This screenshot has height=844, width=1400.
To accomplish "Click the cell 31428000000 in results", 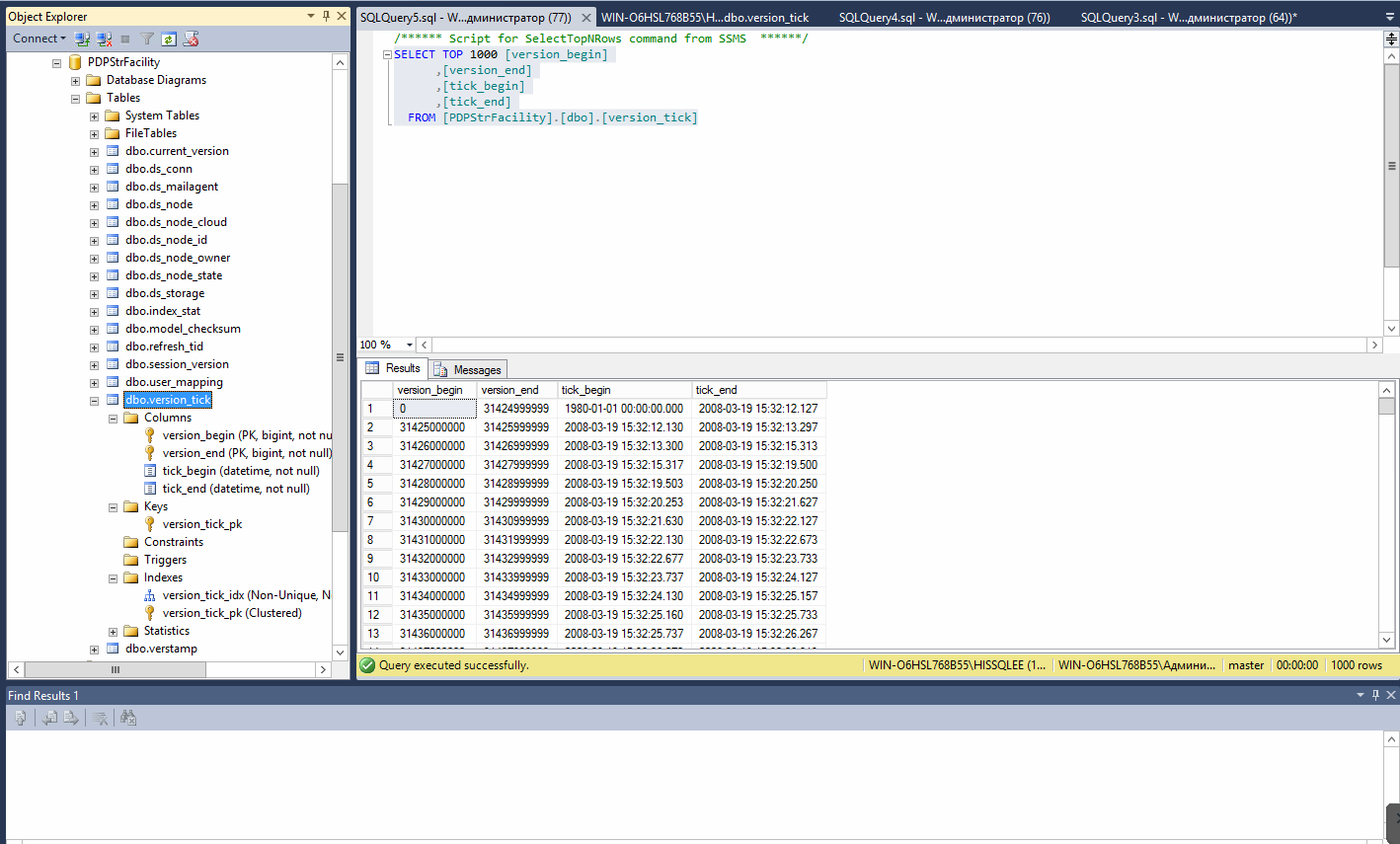I will [435, 484].
